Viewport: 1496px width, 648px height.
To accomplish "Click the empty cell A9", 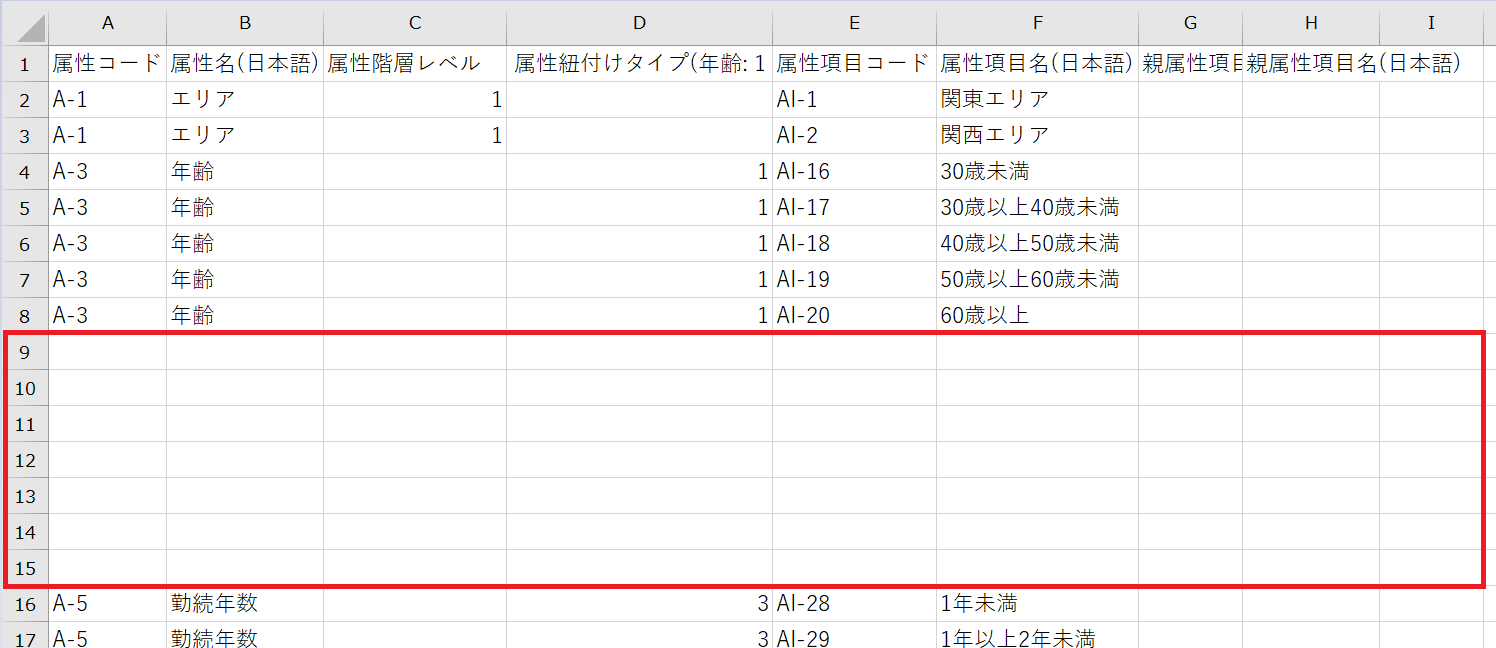I will (x=107, y=352).
